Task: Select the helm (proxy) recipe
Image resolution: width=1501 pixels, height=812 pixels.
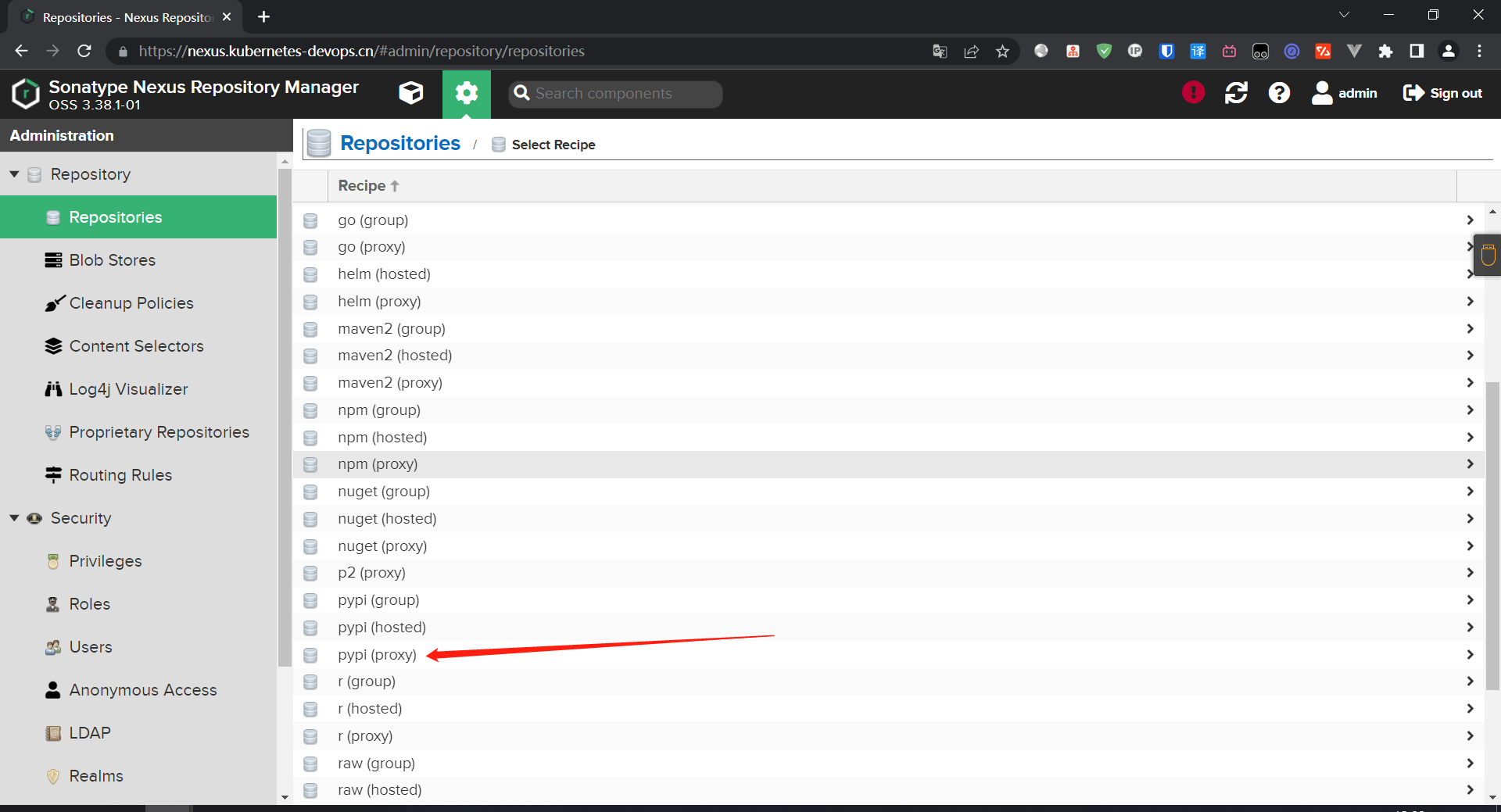Action: 889,302
